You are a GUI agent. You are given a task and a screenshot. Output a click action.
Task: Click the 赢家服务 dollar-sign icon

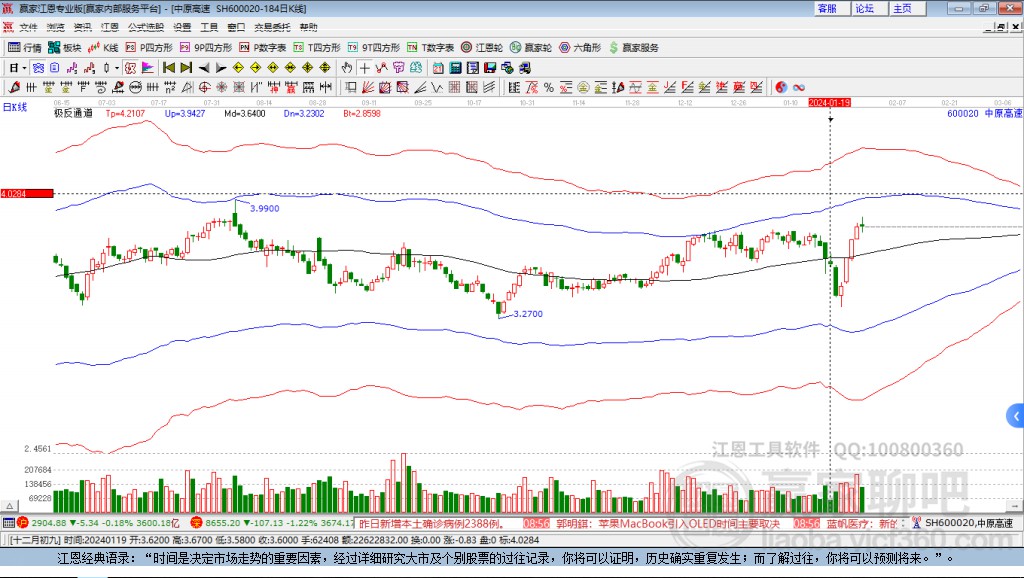(x=615, y=47)
